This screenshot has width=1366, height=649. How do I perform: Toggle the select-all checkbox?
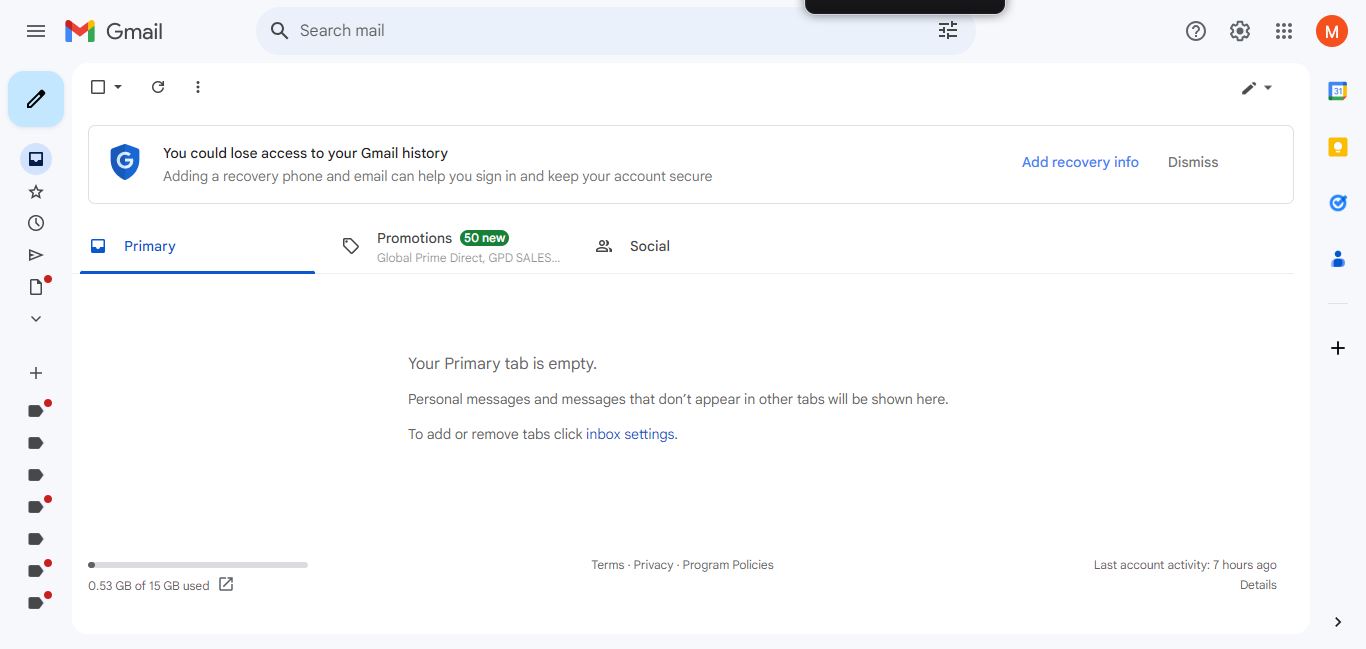98,87
